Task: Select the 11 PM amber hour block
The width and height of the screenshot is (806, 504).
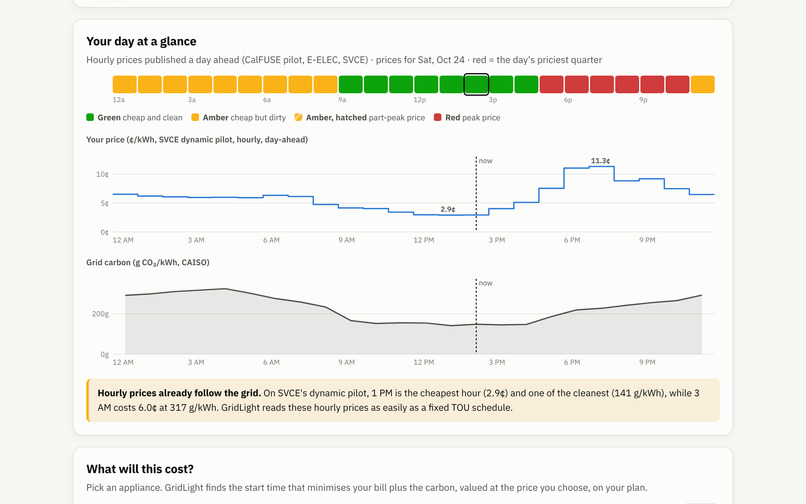Action: (x=703, y=84)
